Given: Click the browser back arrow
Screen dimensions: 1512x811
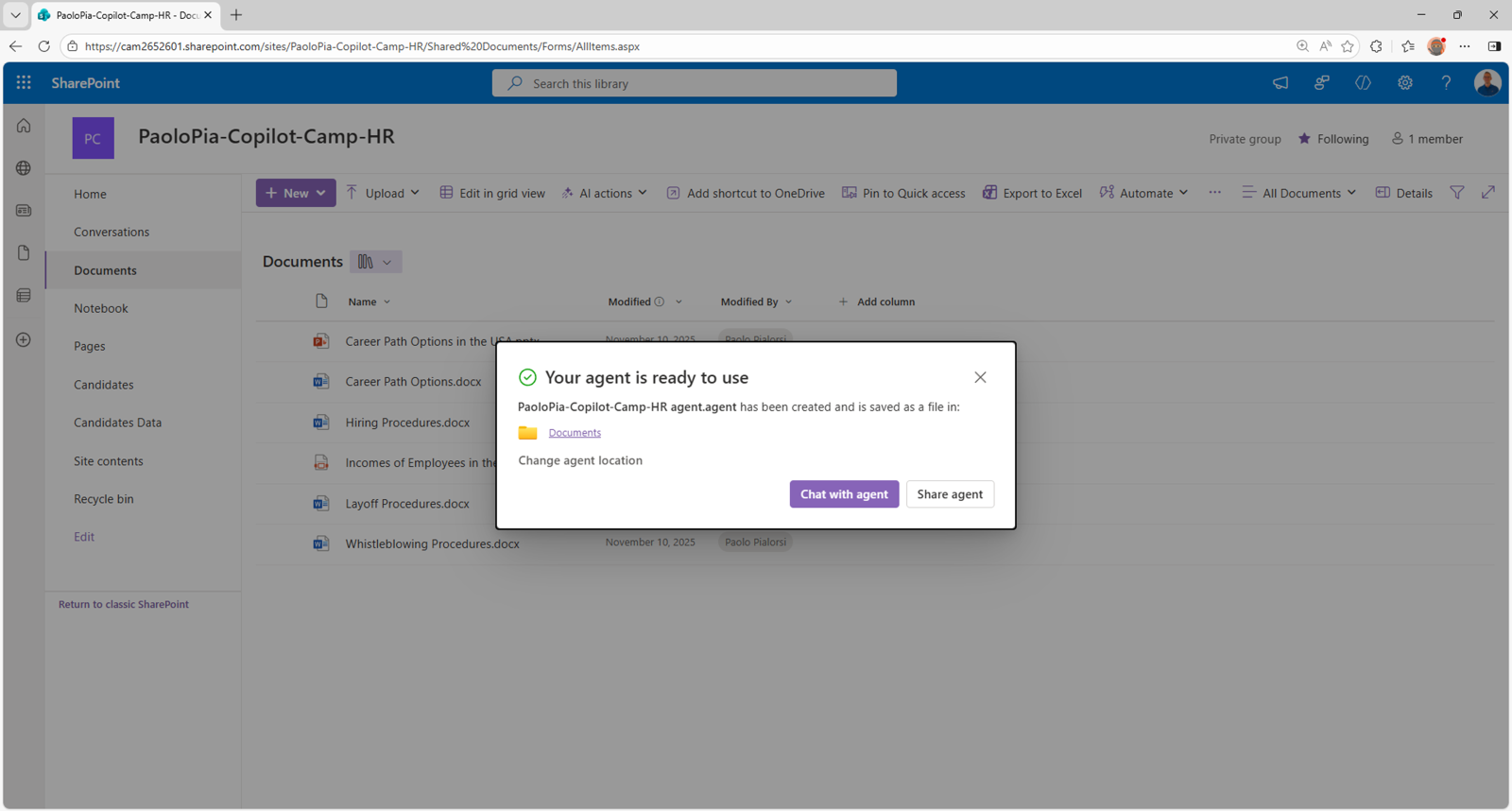Looking at the screenshot, I should pyautogui.click(x=15, y=45).
